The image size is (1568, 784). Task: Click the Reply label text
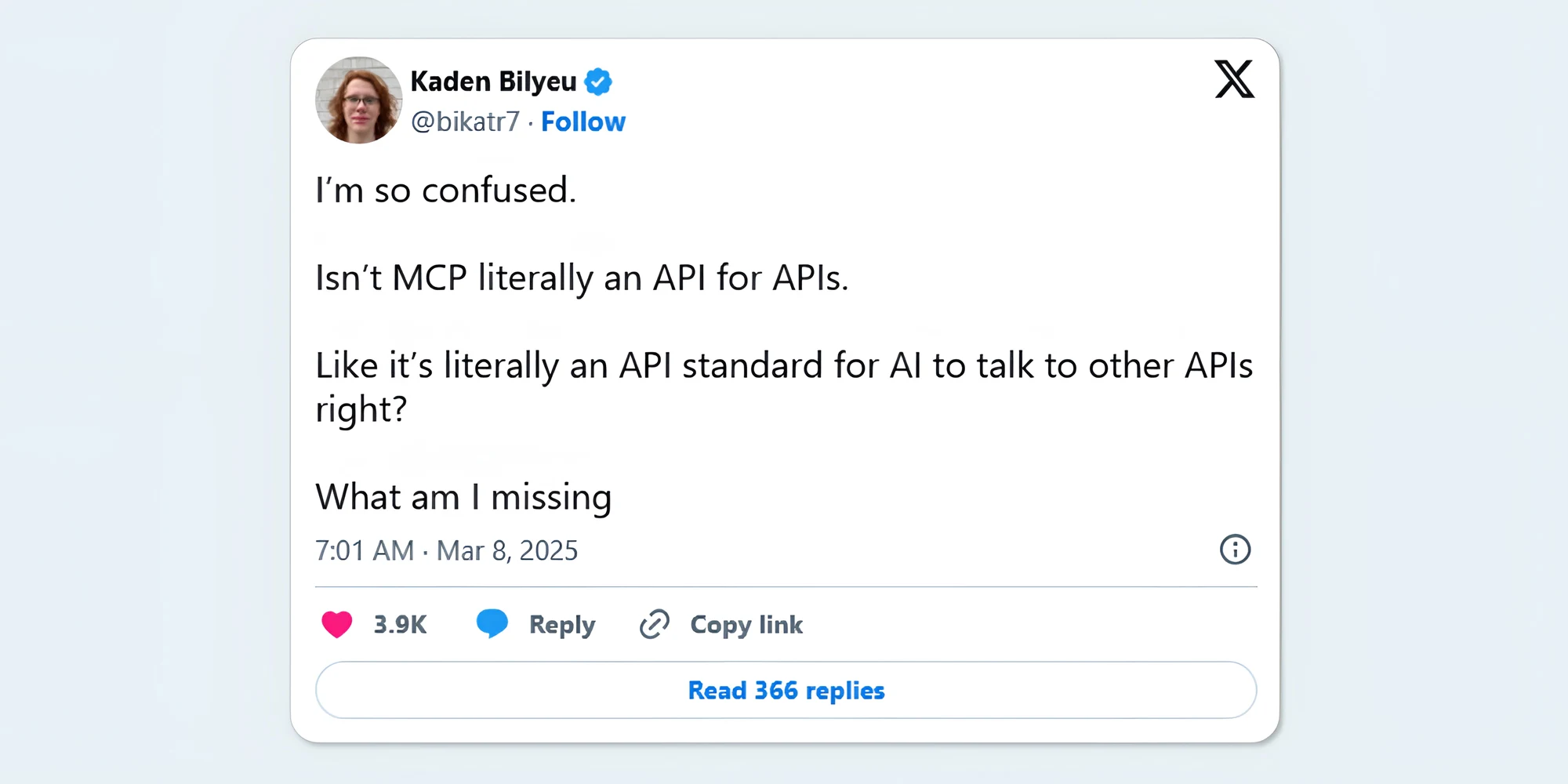(561, 624)
